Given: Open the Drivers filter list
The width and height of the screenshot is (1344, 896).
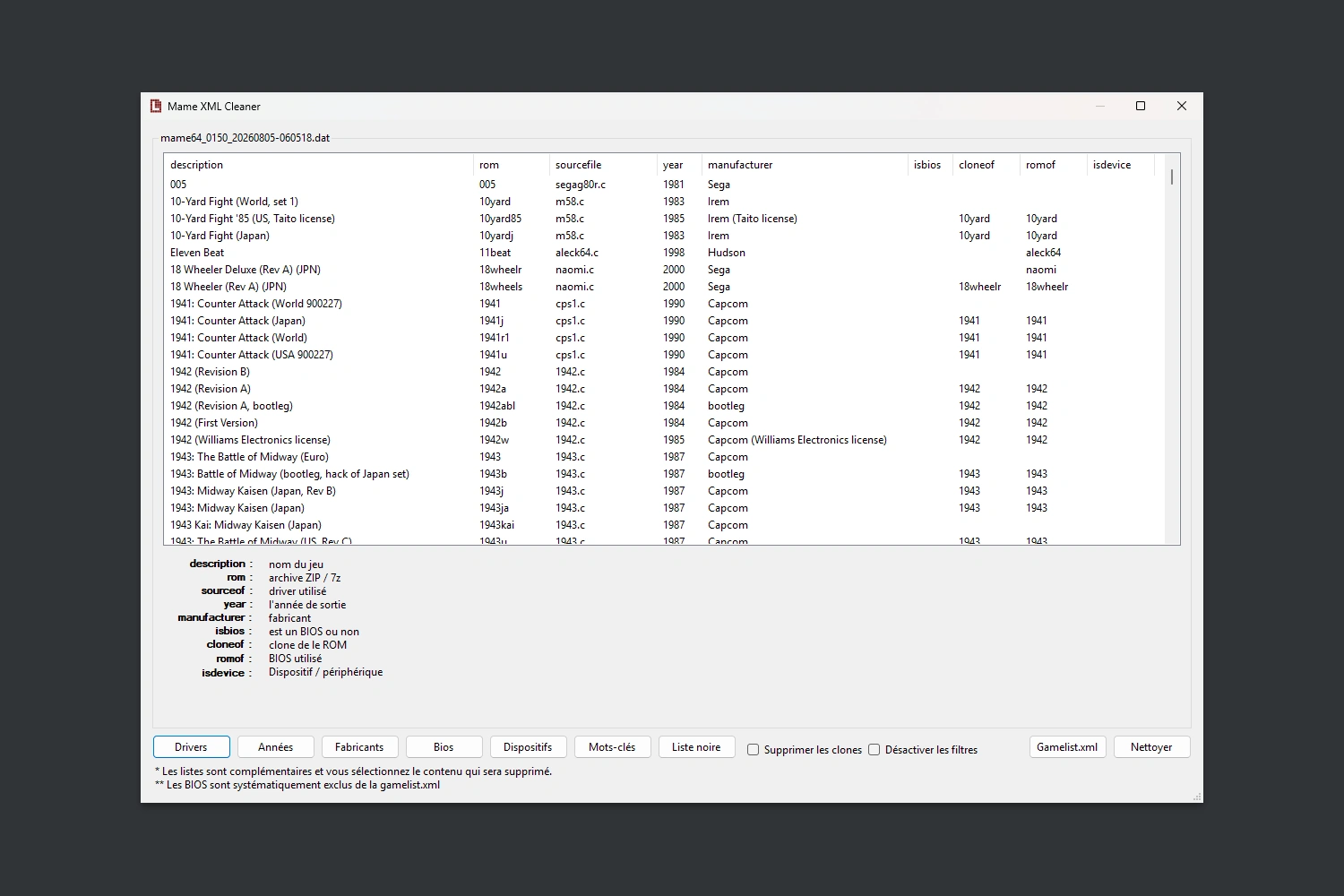Looking at the screenshot, I should click(x=191, y=747).
